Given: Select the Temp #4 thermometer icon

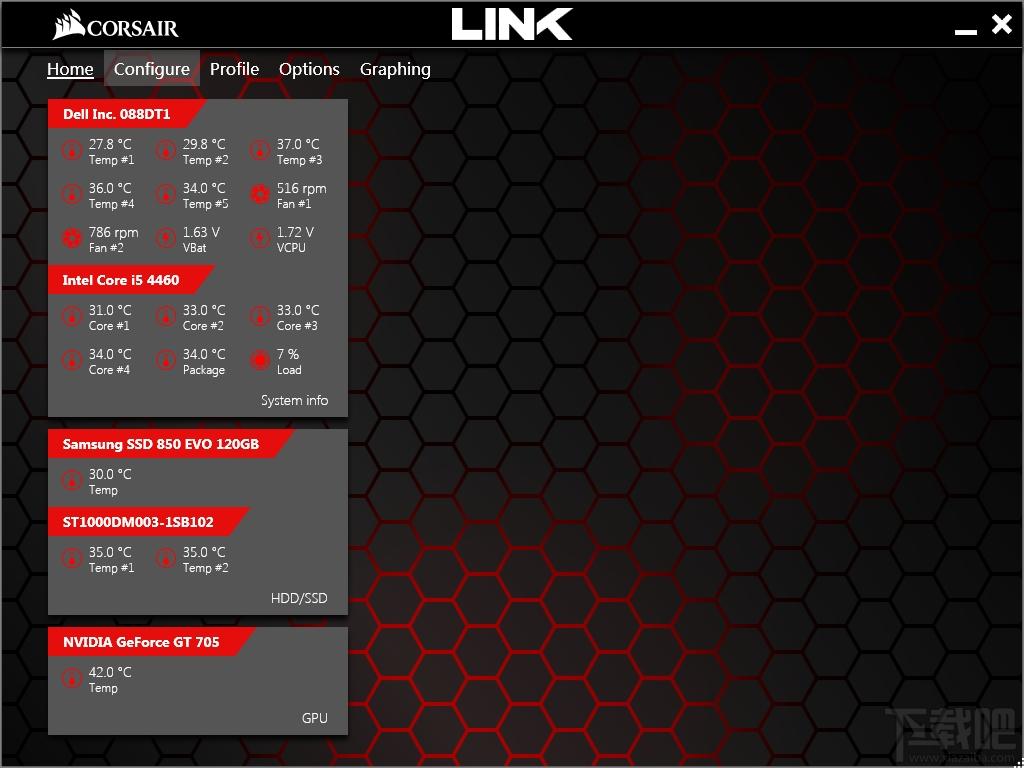Looking at the screenshot, I should pyautogui.click(x=72, y=195).
